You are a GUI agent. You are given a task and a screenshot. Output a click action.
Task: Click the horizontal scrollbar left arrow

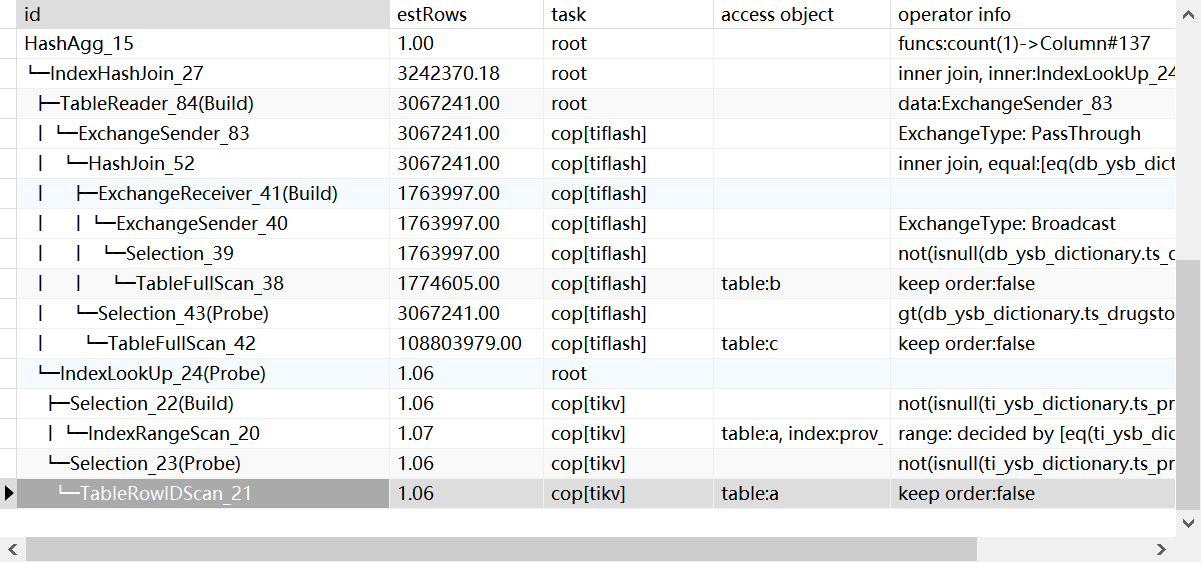(12, 549)
